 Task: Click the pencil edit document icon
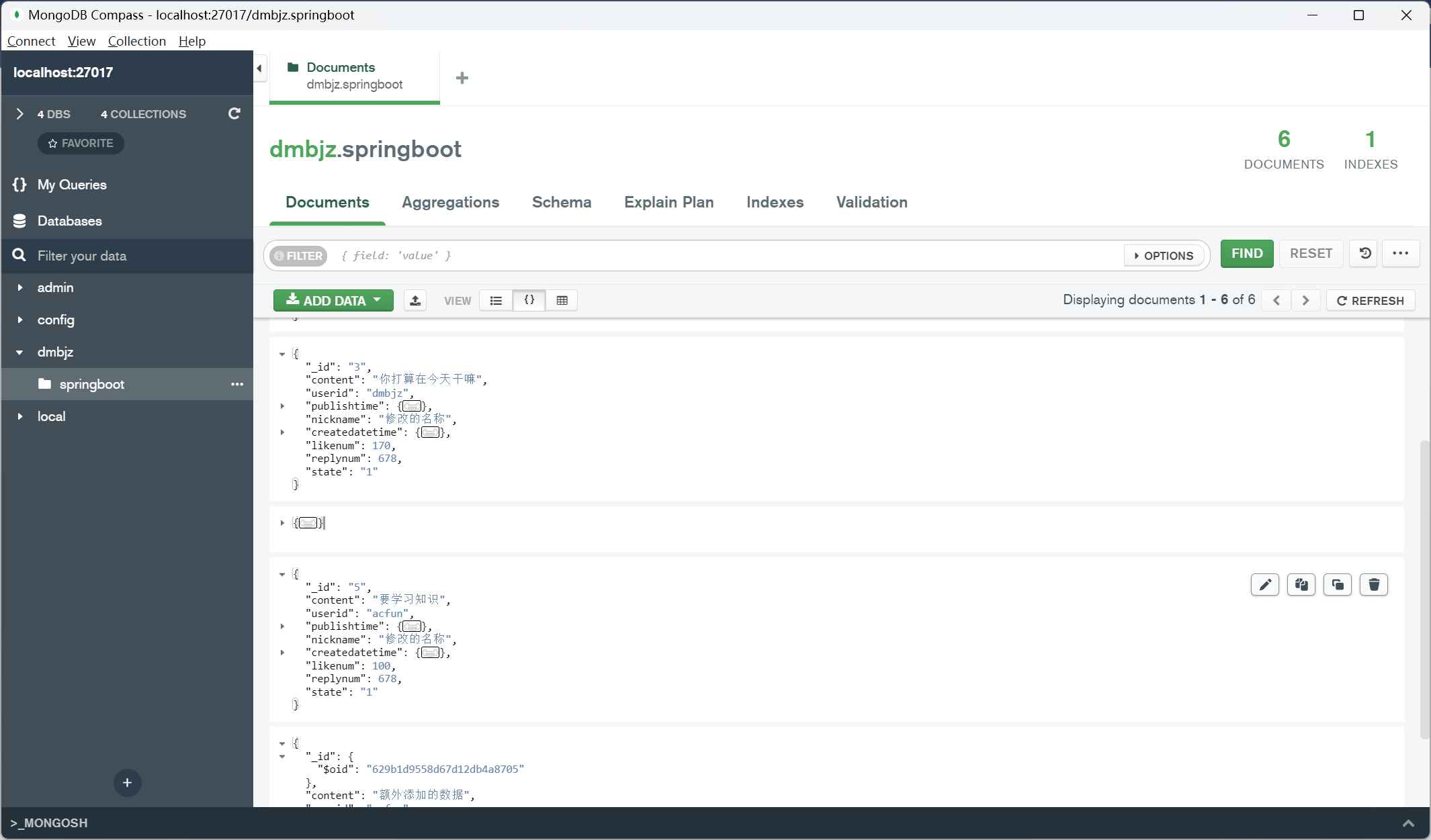(1265, 585)
